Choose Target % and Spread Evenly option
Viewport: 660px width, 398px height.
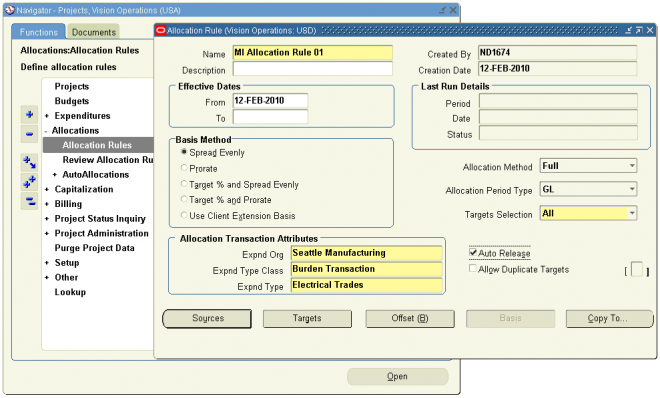[x=184, y=184]
